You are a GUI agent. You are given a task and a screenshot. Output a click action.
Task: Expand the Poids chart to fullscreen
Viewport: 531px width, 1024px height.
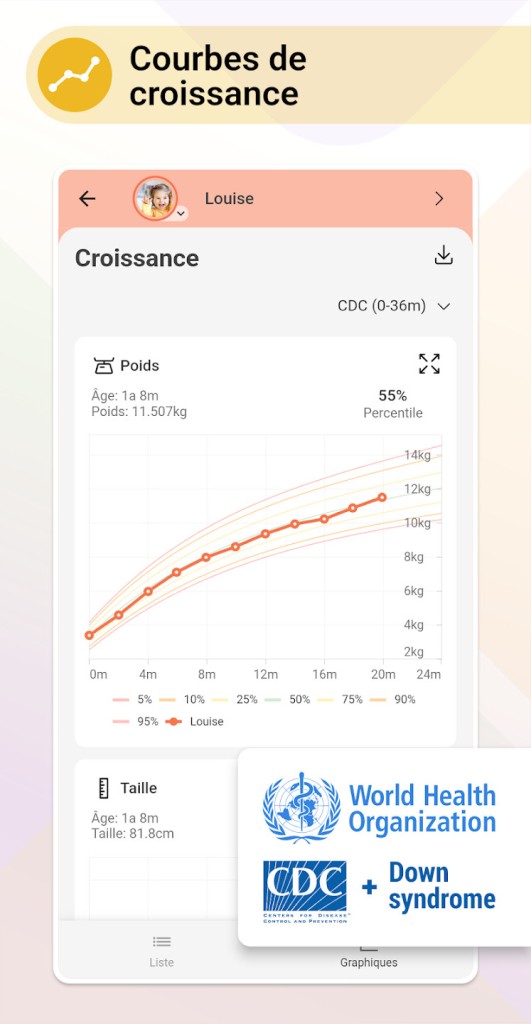[429, 364]
